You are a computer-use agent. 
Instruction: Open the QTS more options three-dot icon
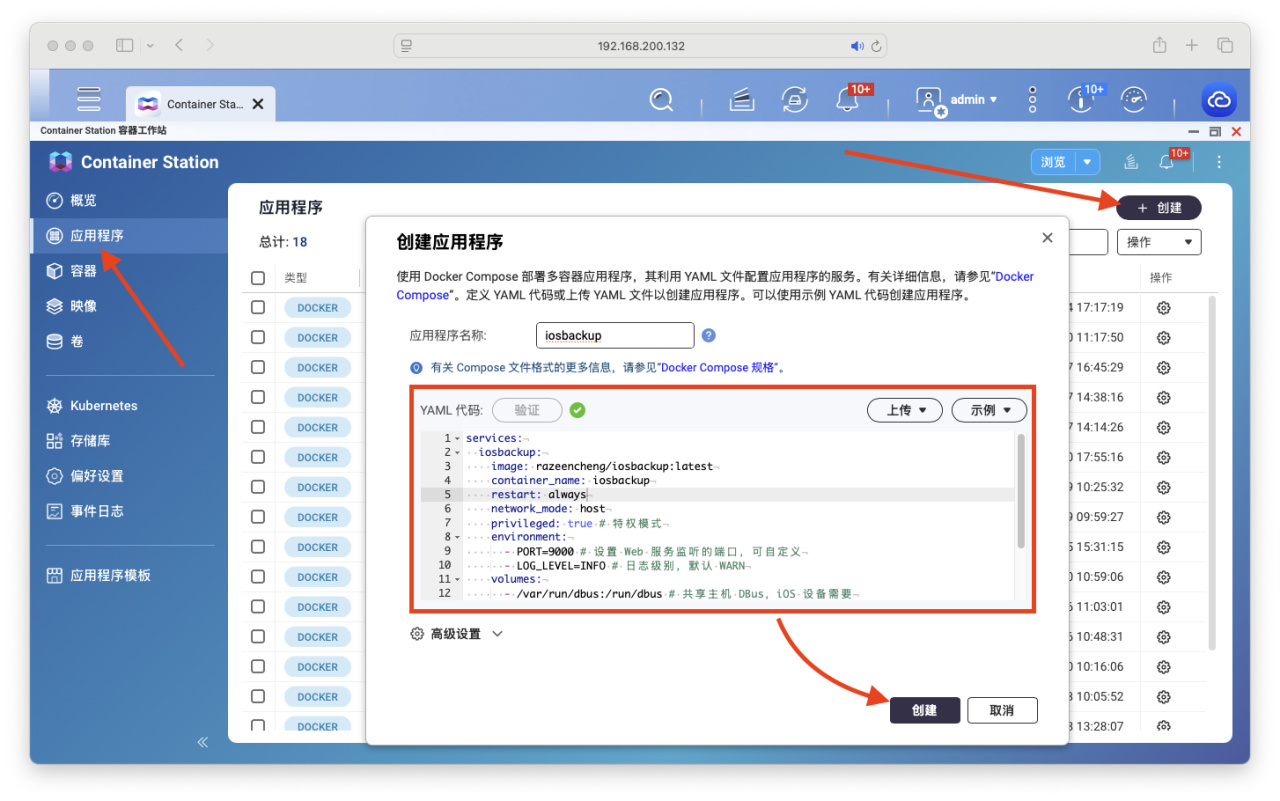(1033, 99)
